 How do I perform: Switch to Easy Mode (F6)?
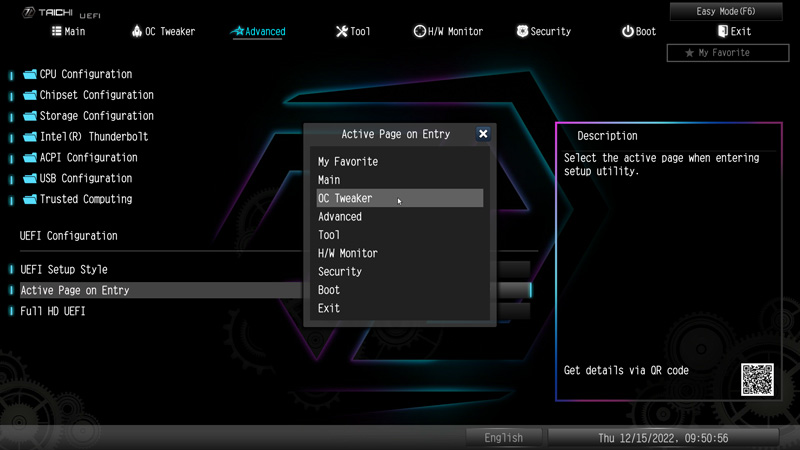pos(726,11)
